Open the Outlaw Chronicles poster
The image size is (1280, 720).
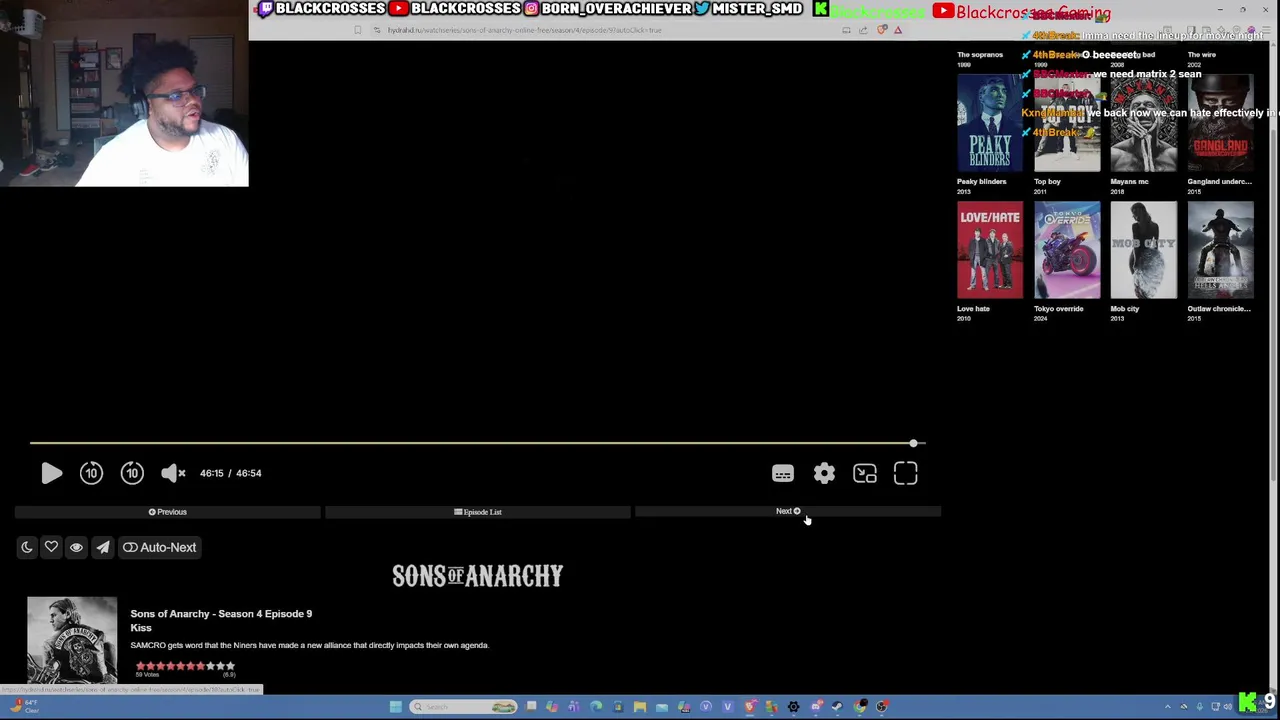1221,250
